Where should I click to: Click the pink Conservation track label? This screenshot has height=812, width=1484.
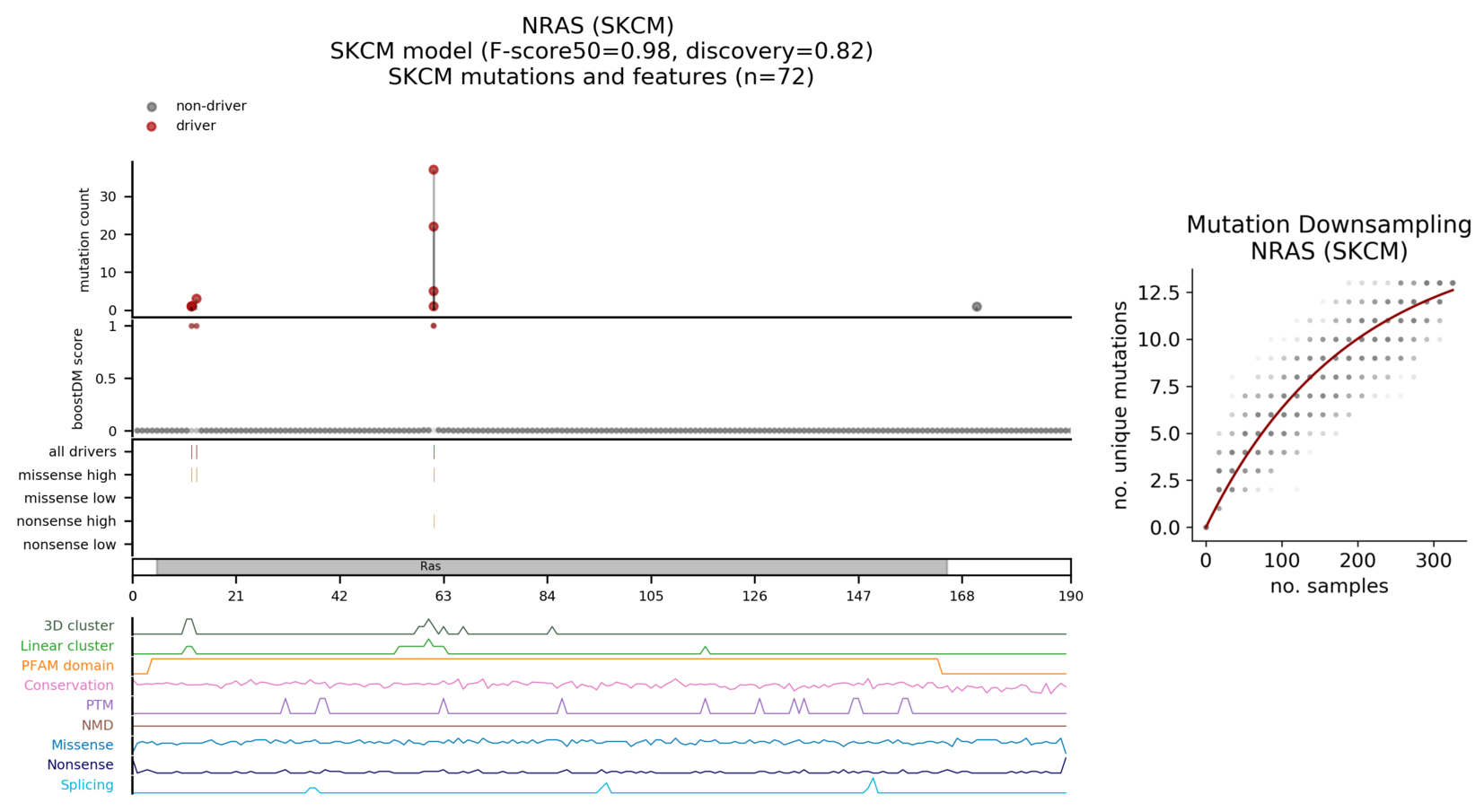(68, 685)
